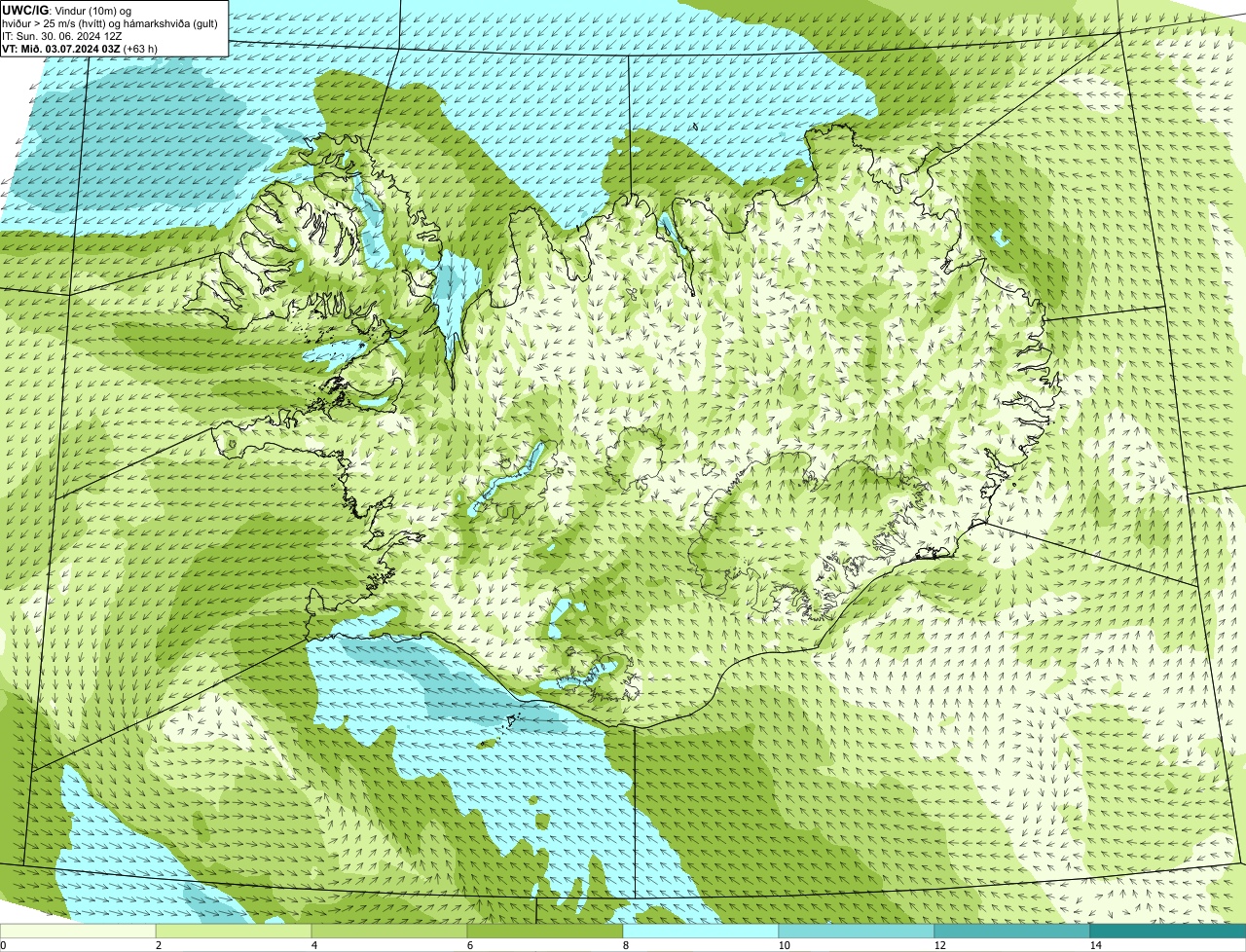Click the 'UWC/IG: Vindur (10m) og' title line
1246x952 pixels.
[66, 10]
